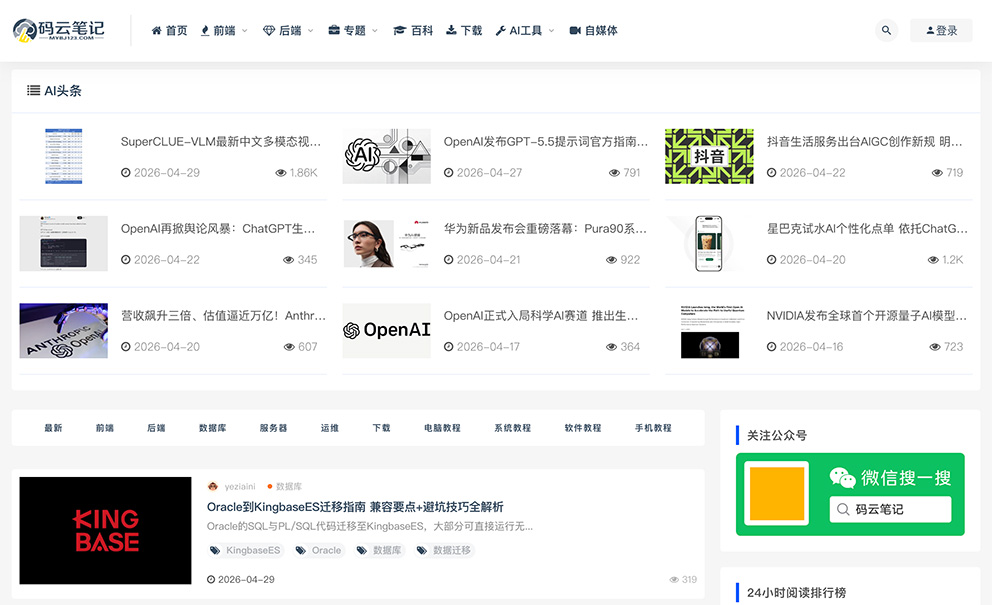Select the 最新 category tab

point(53,428)
